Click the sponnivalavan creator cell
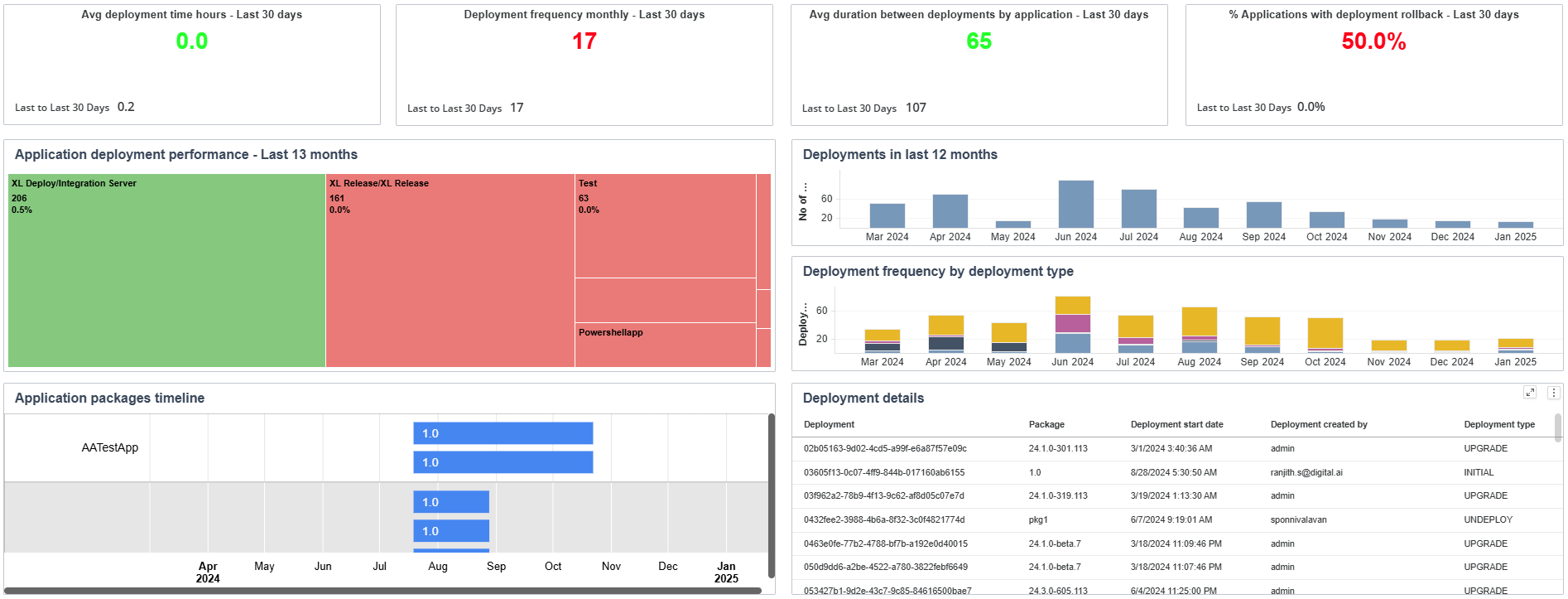This screenshot has width=1568, height=599. pos(1298,519)
